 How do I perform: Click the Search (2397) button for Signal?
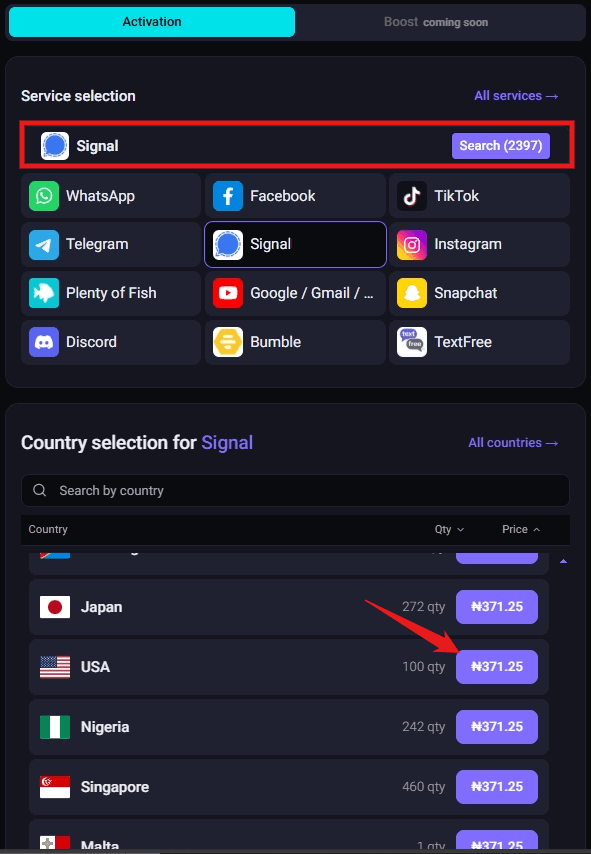click(500, 145)
